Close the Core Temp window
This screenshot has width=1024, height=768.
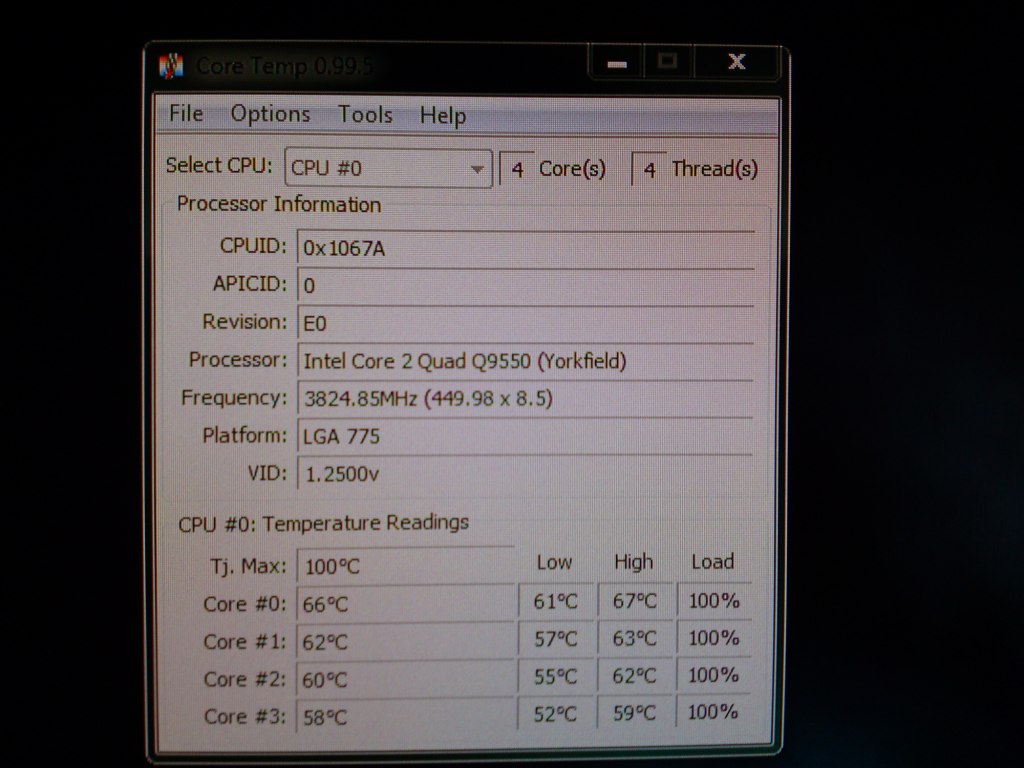click(737, 62)
